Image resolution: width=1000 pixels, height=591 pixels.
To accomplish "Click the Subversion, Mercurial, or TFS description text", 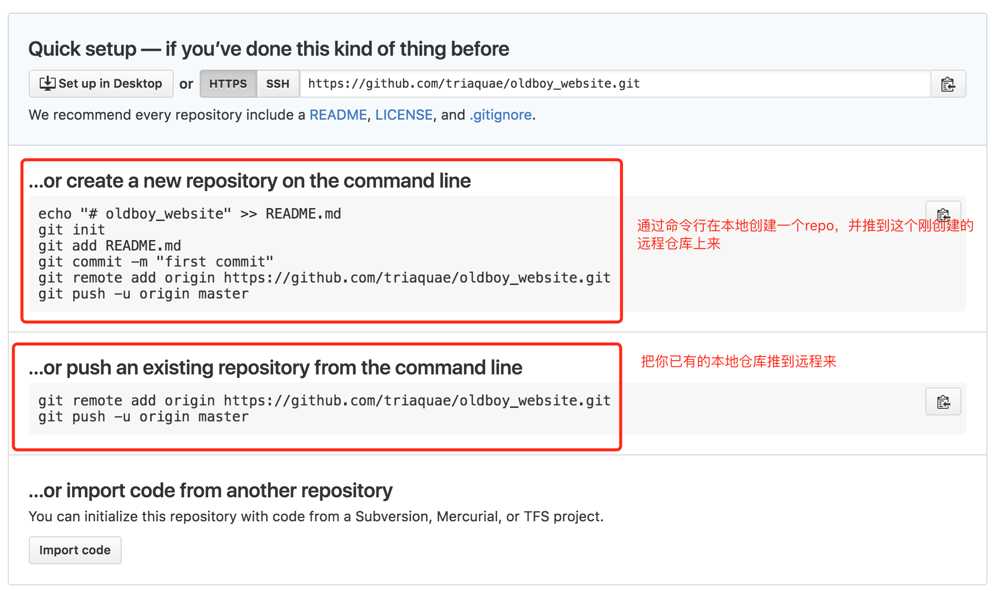I will 316,517.
